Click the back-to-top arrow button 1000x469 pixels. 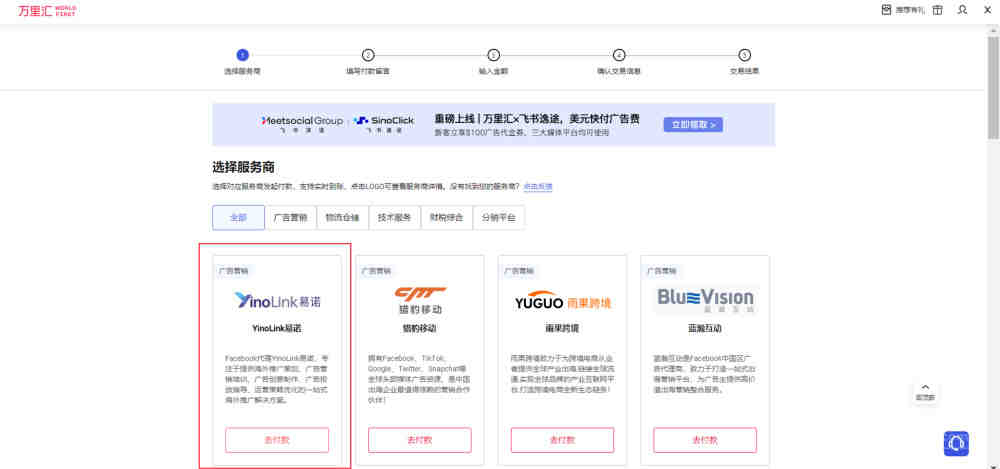point(925,391)
